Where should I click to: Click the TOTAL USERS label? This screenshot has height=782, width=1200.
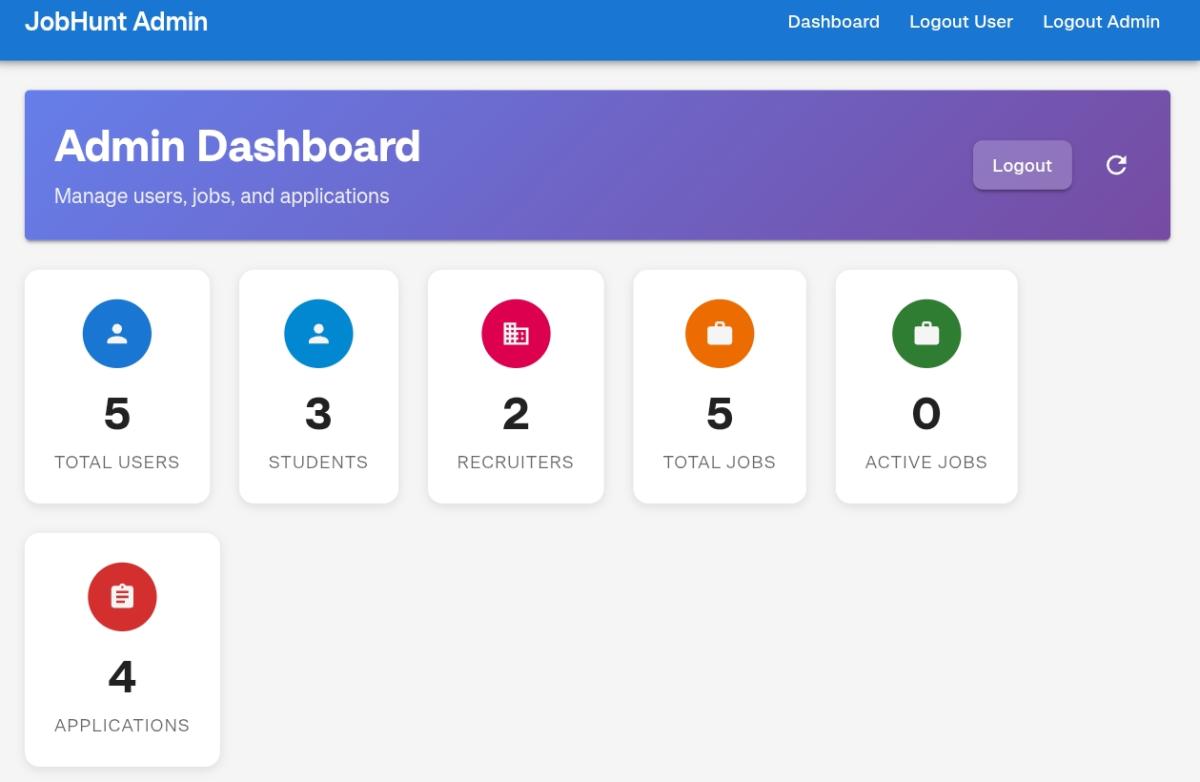(117, 462)
